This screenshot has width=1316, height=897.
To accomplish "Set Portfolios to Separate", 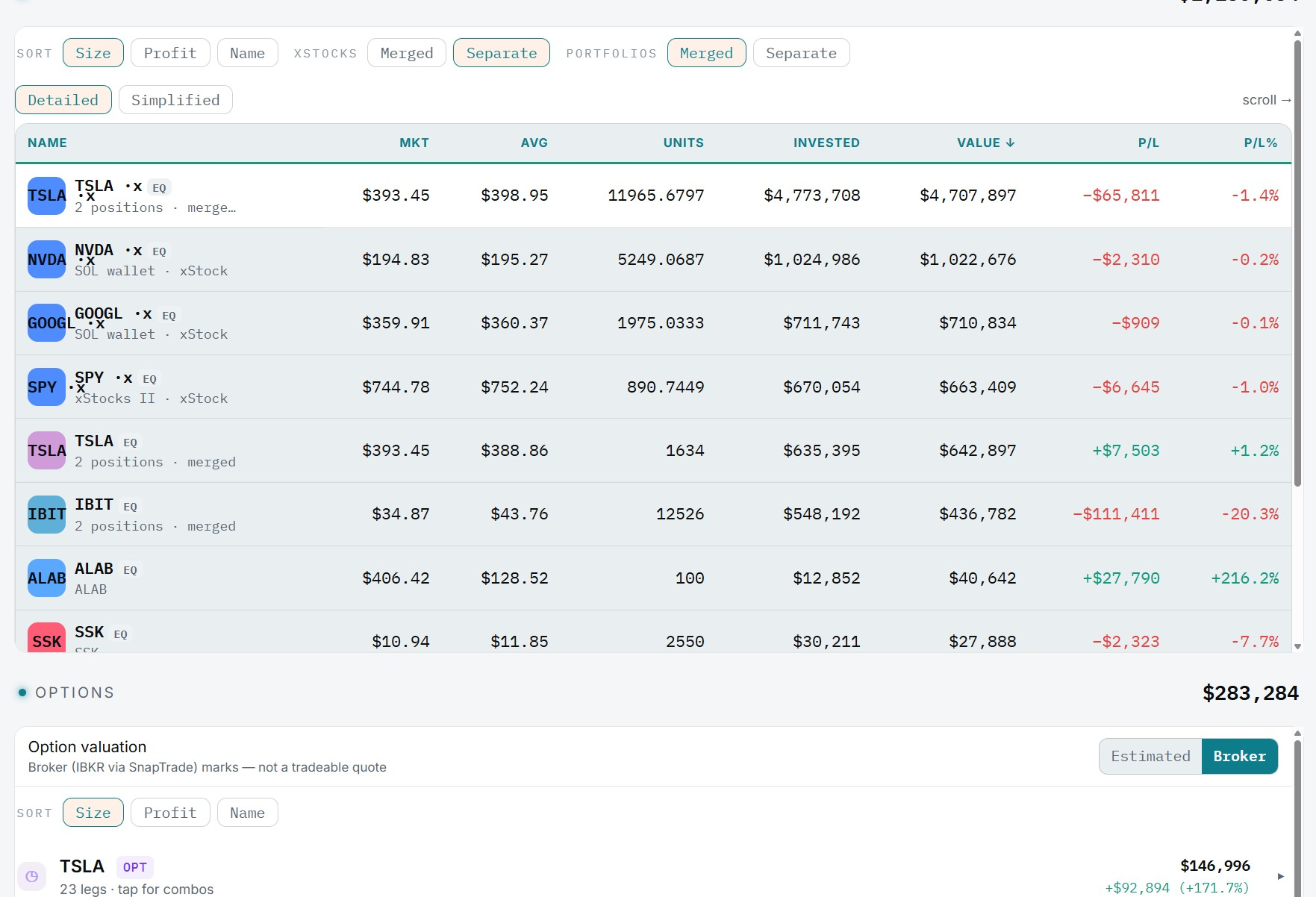I will point(801,53).
